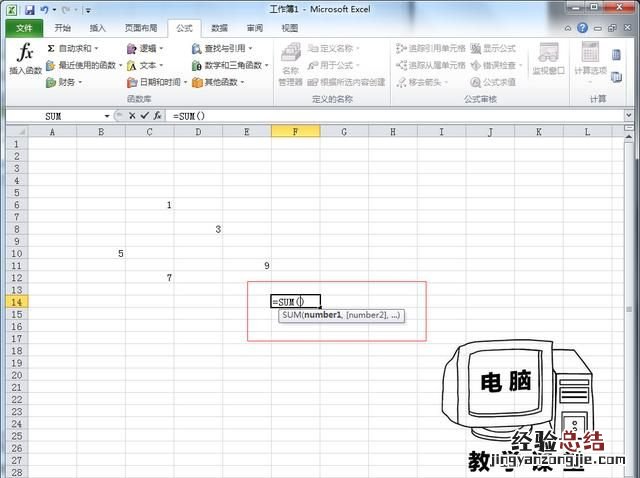Switch to the 插入 Insert tab
The width and height of the screenshot is (640, 478).
click(x=97, y=28)
